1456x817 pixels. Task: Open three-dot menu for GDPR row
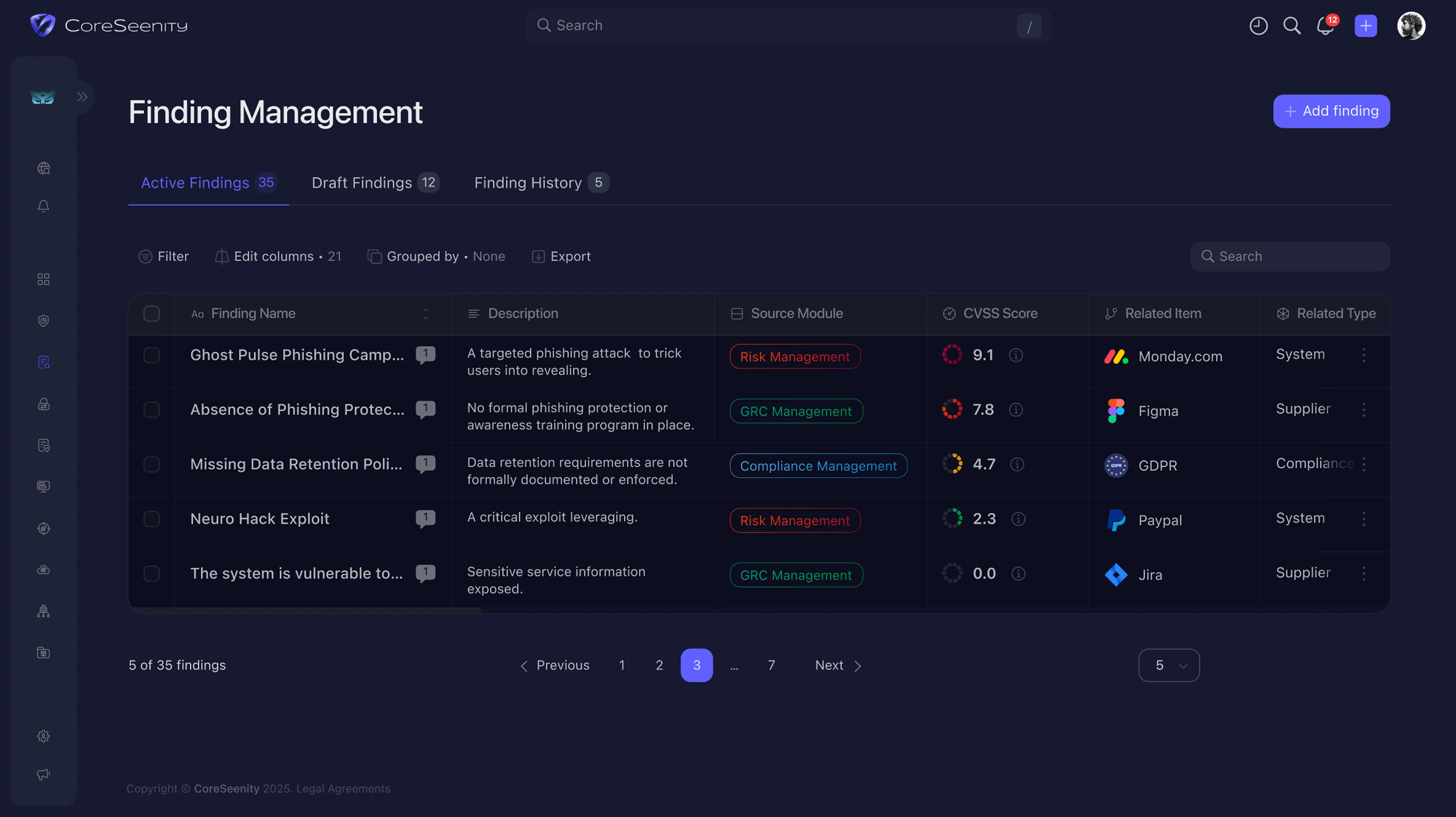click(x=1364, y=464)
